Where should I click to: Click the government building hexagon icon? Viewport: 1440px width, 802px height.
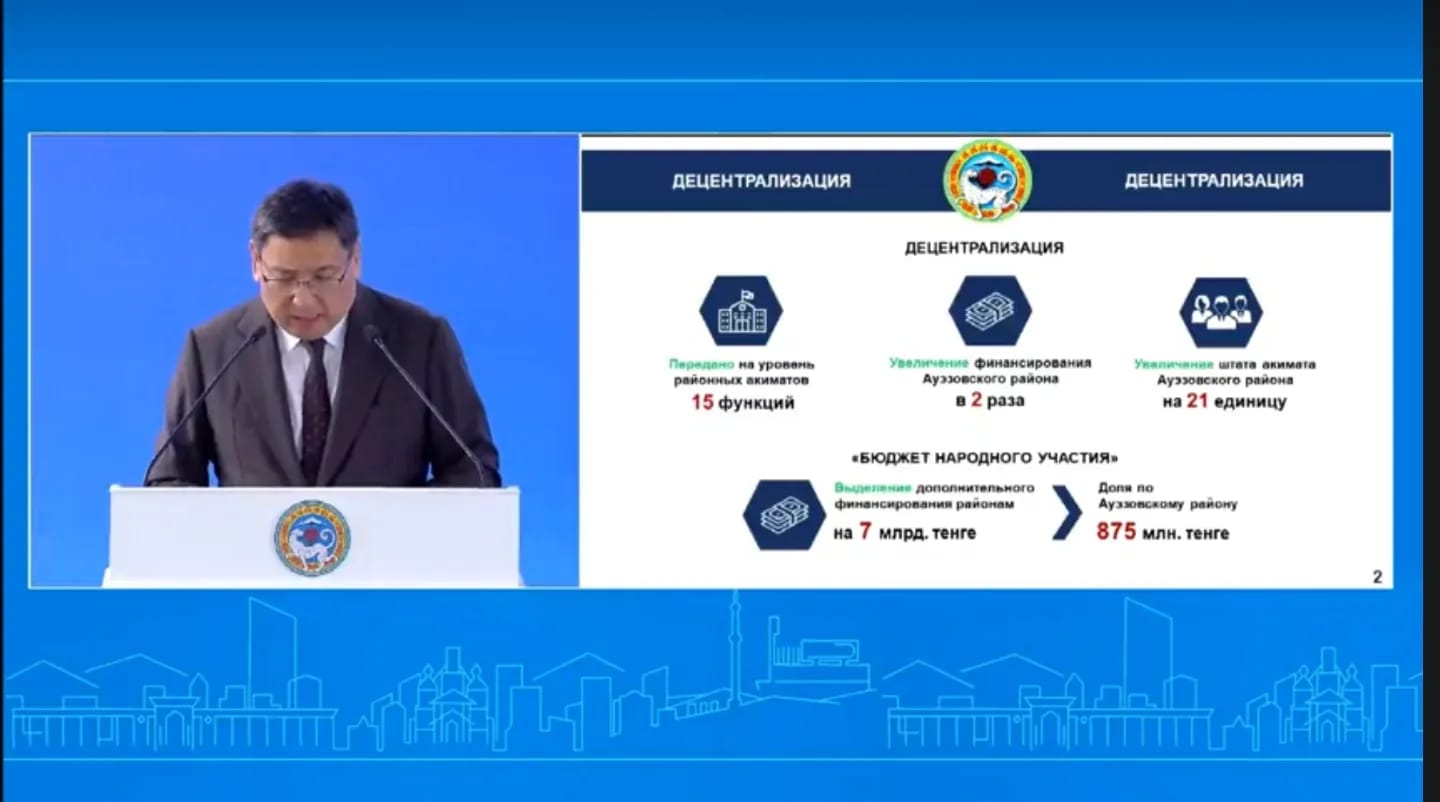point(741,311)
